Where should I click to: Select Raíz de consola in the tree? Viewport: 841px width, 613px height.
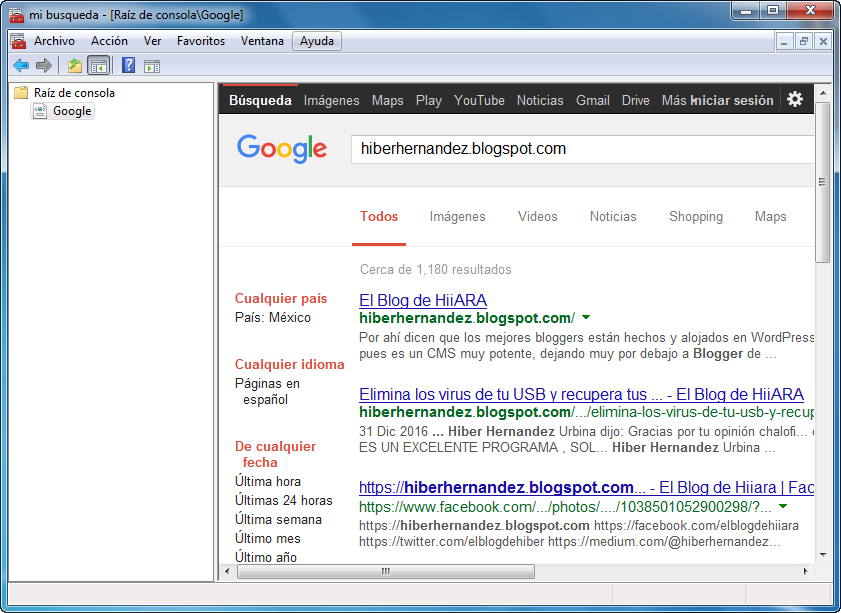point(74,93)
